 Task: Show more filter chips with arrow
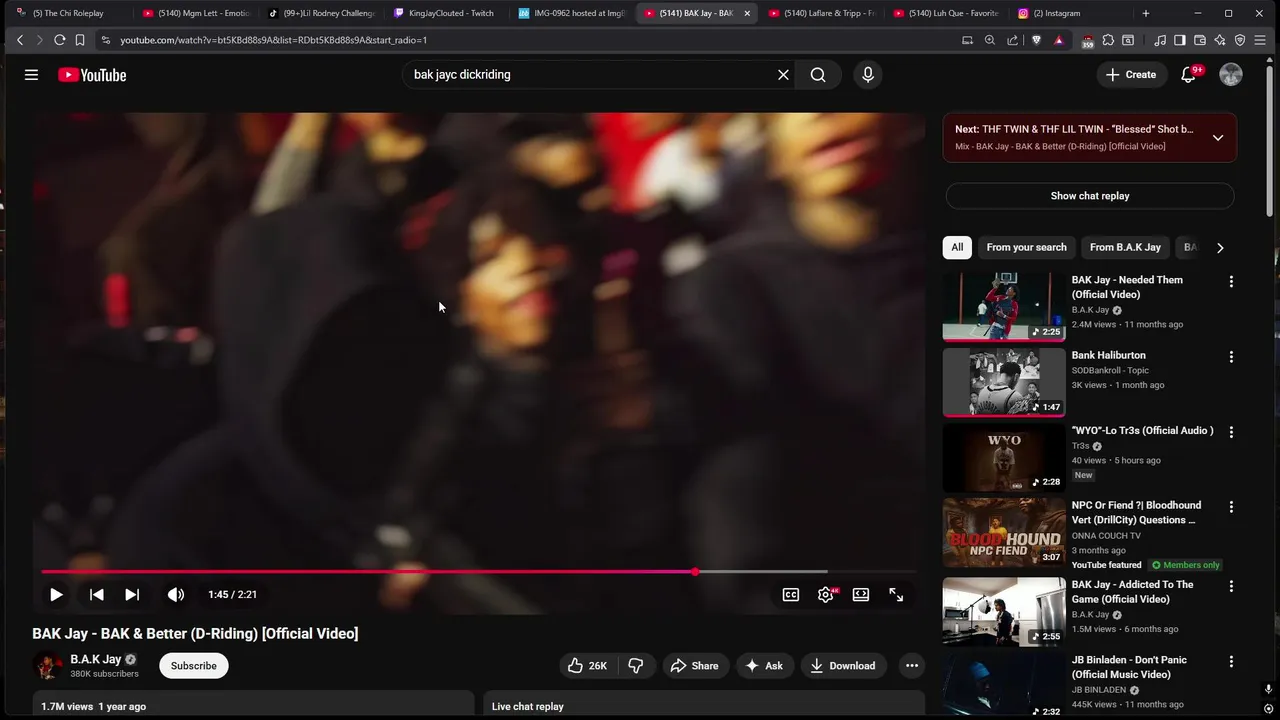[1219, 247]
